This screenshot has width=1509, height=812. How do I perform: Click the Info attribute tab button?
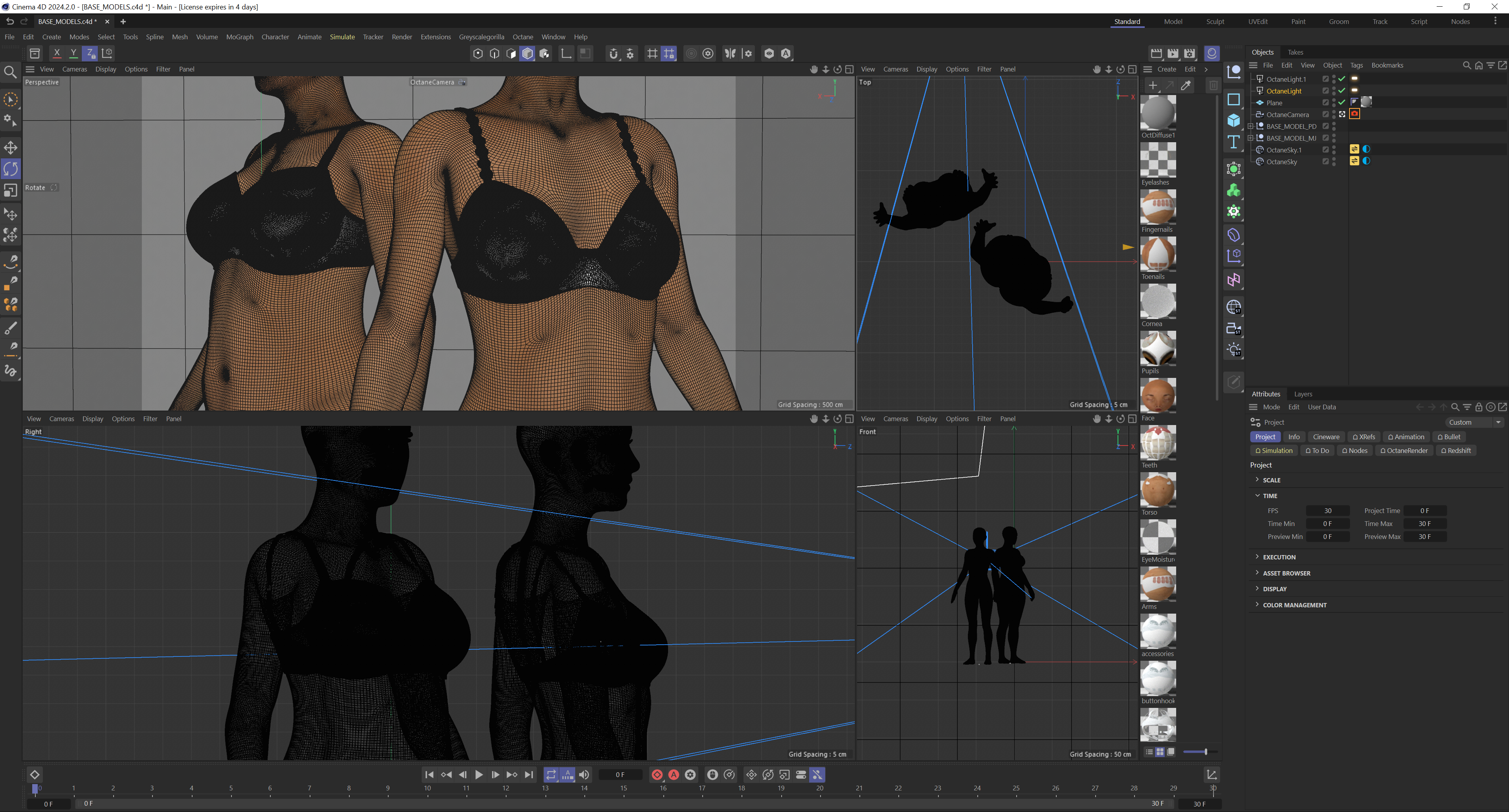(1293, 437)
